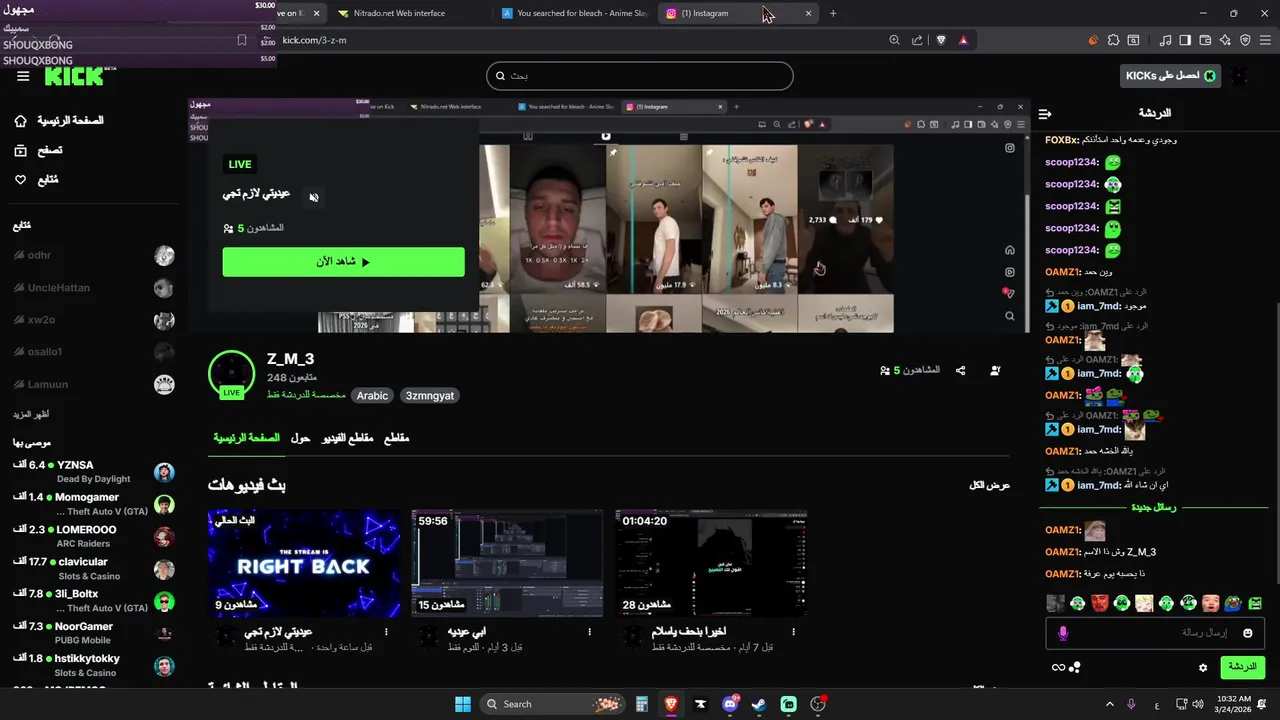This screenshot has width=1280, height=720.
Task: Open options for the 01:04:20 video
Action: 793,632
